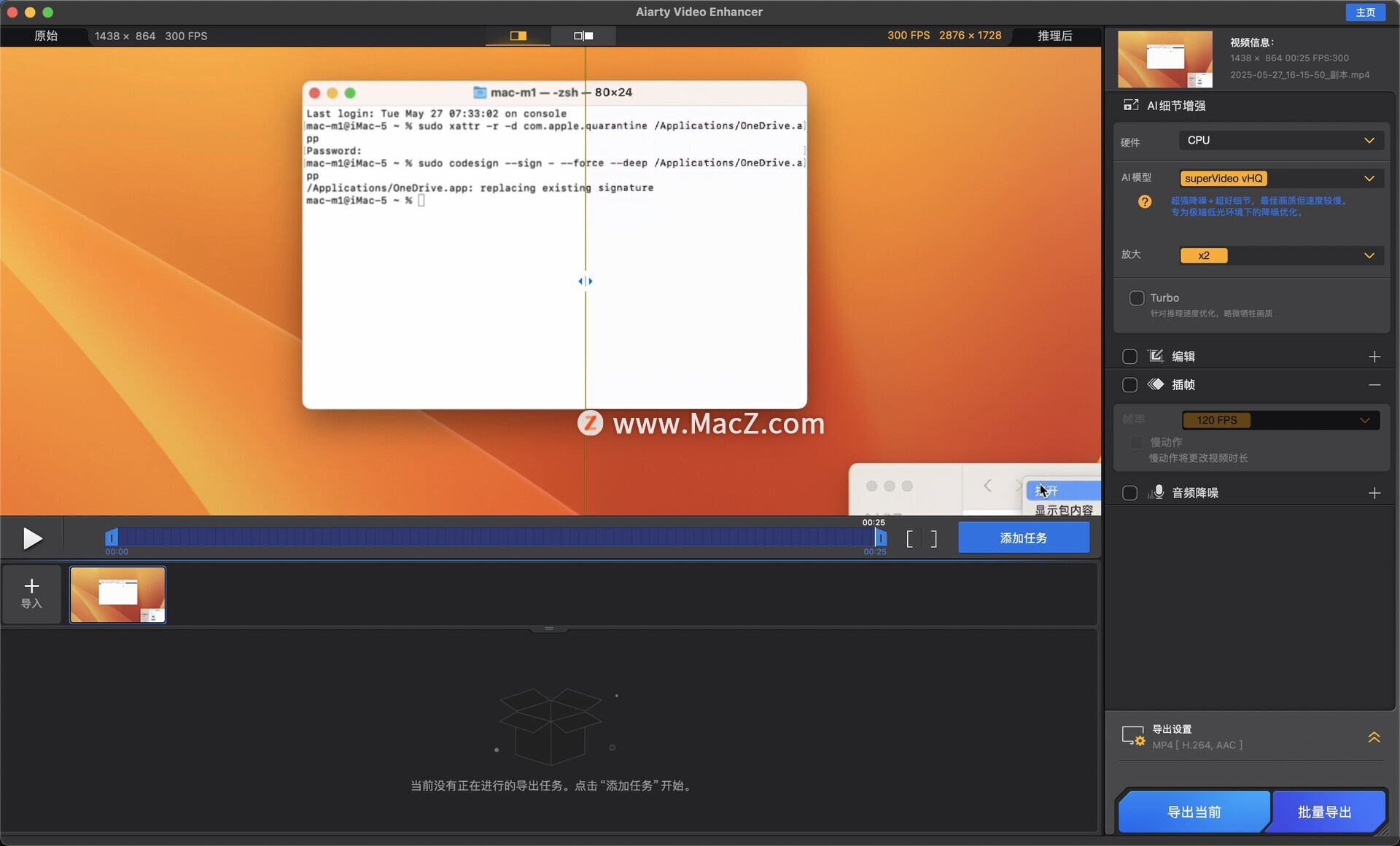
Task: Click the video filename 2025-05-27_16-15-50
Action: (x=1299, y=74)
